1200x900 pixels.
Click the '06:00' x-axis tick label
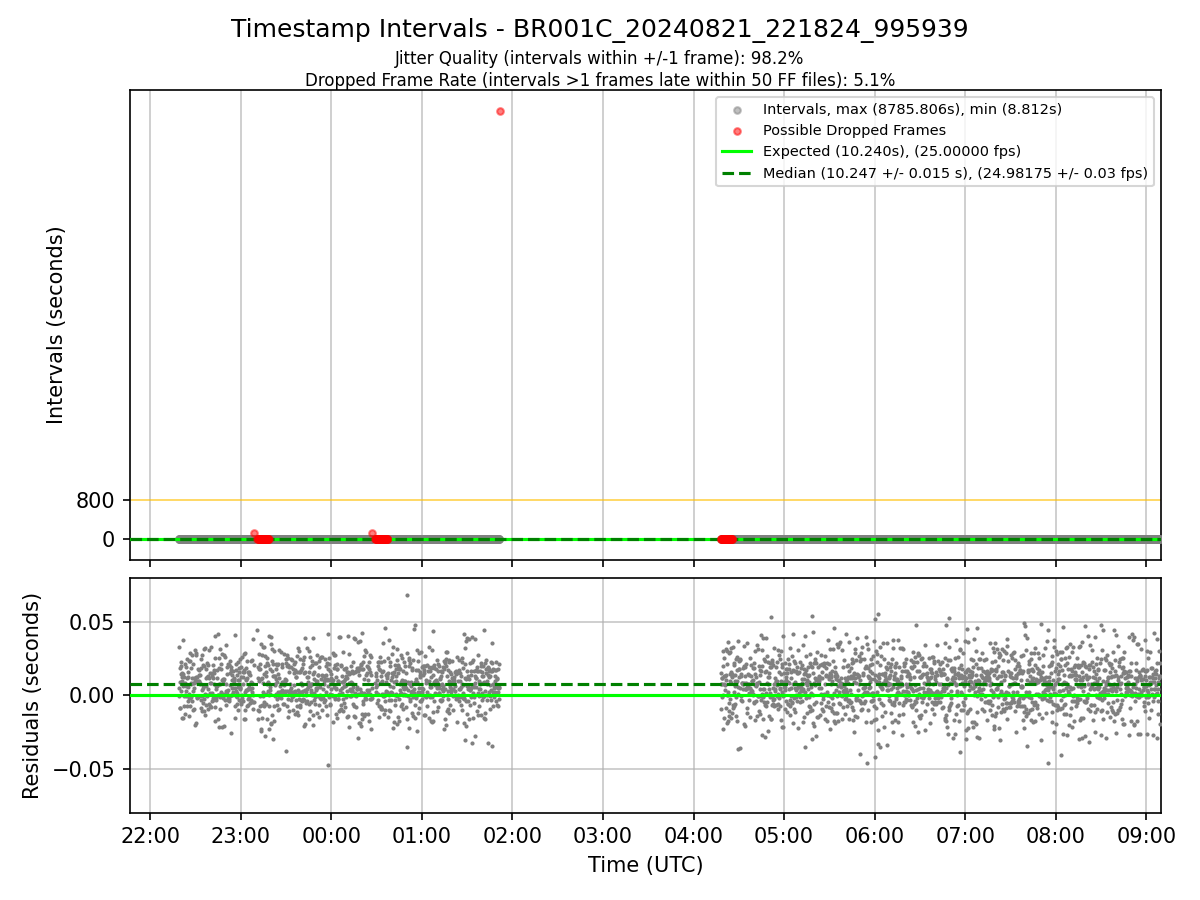pyautogui.click(x=875, y=834)
